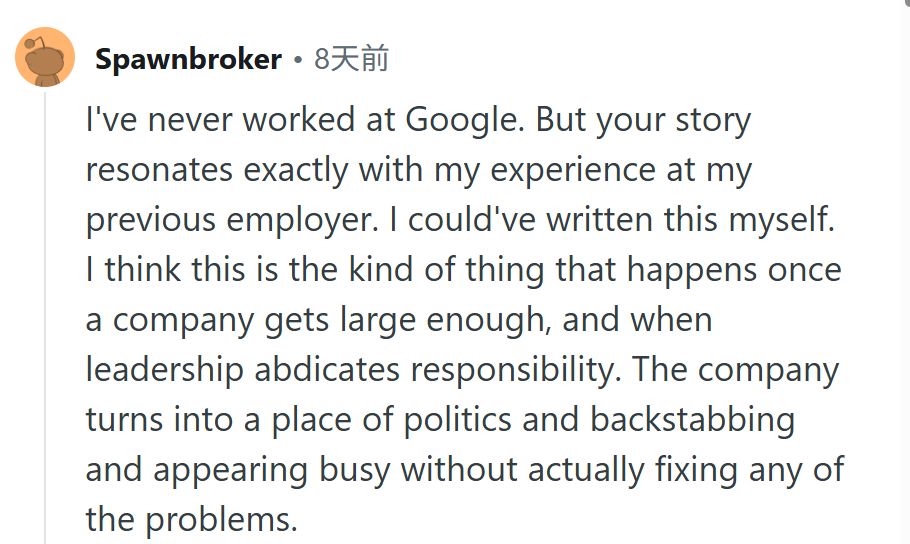Click the word previous in the comment
This screenshot has height=544, width=910.
click(151, 221)
